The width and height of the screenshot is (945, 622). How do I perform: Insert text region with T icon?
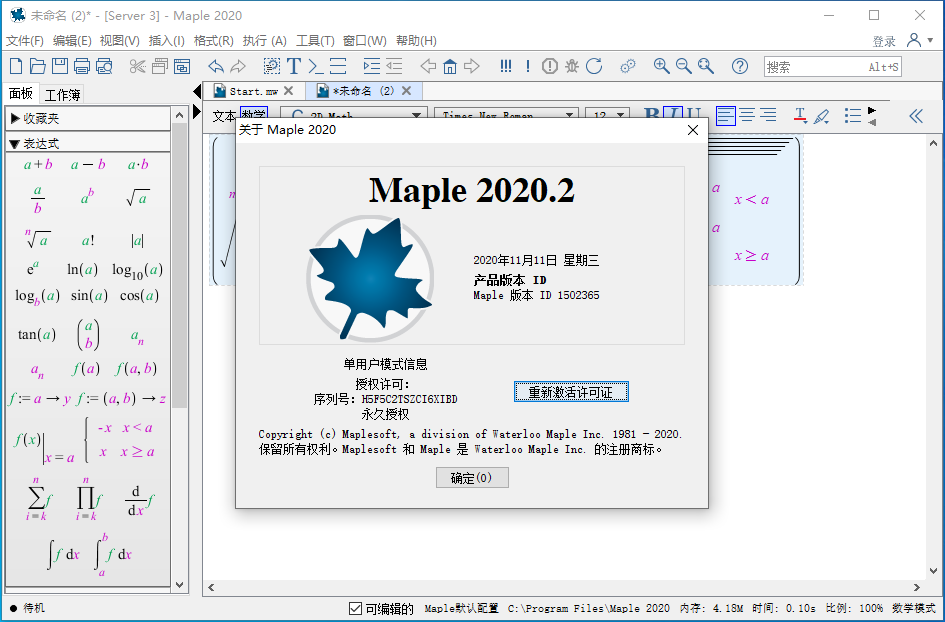(294, 66)
